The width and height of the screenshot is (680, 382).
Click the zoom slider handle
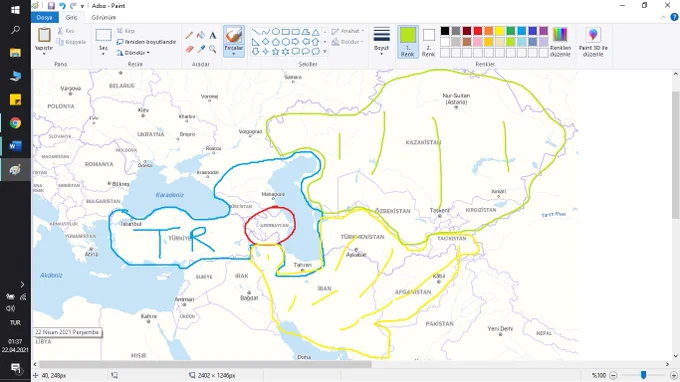coord(644,375)
